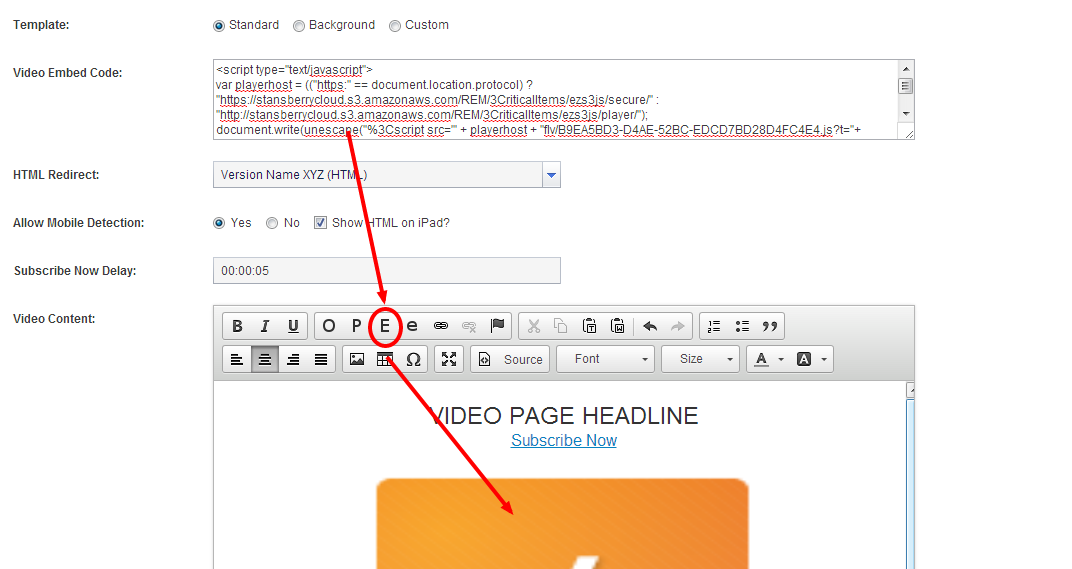
Task: Apply block quote formatting
Action: 770,326
